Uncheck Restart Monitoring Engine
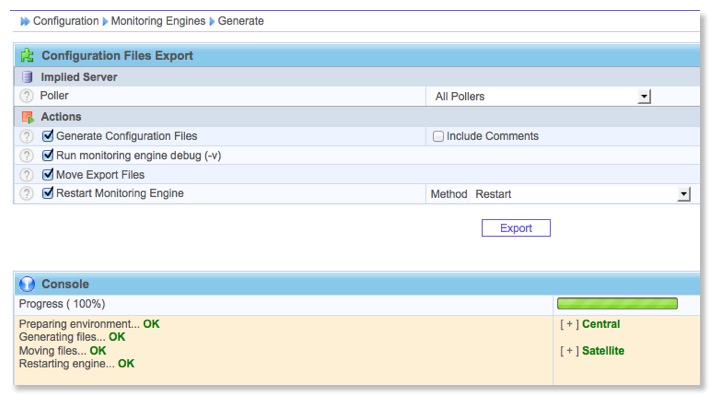710x395 pixels. pyautogui.click(x=48, y=193)
